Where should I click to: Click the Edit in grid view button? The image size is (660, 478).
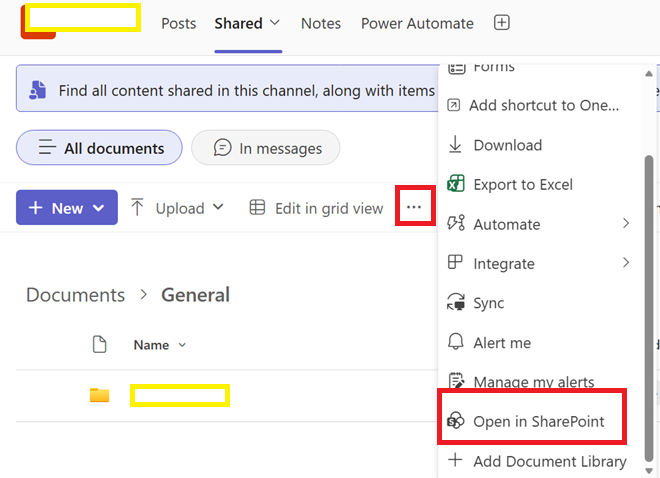pos(317,208)
